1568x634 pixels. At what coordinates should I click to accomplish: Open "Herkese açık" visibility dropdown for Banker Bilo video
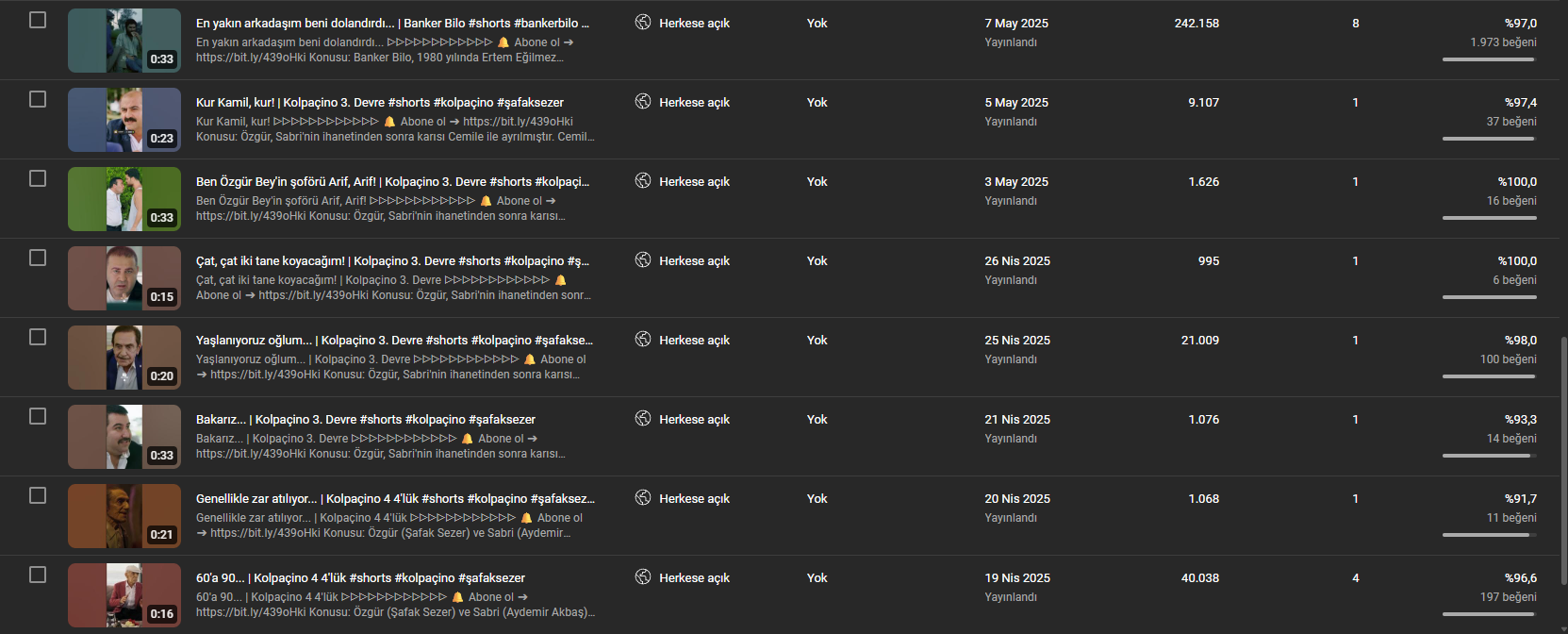694,23
